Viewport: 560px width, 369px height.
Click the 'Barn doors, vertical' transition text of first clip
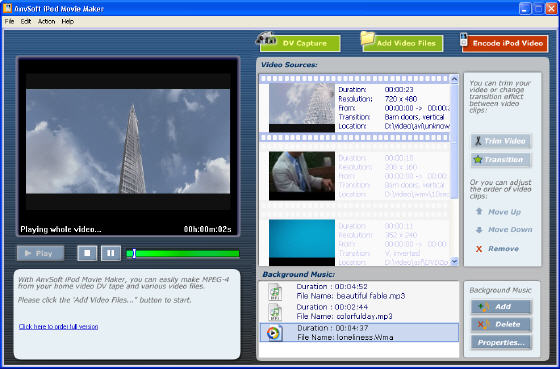[x=414, y=117]
